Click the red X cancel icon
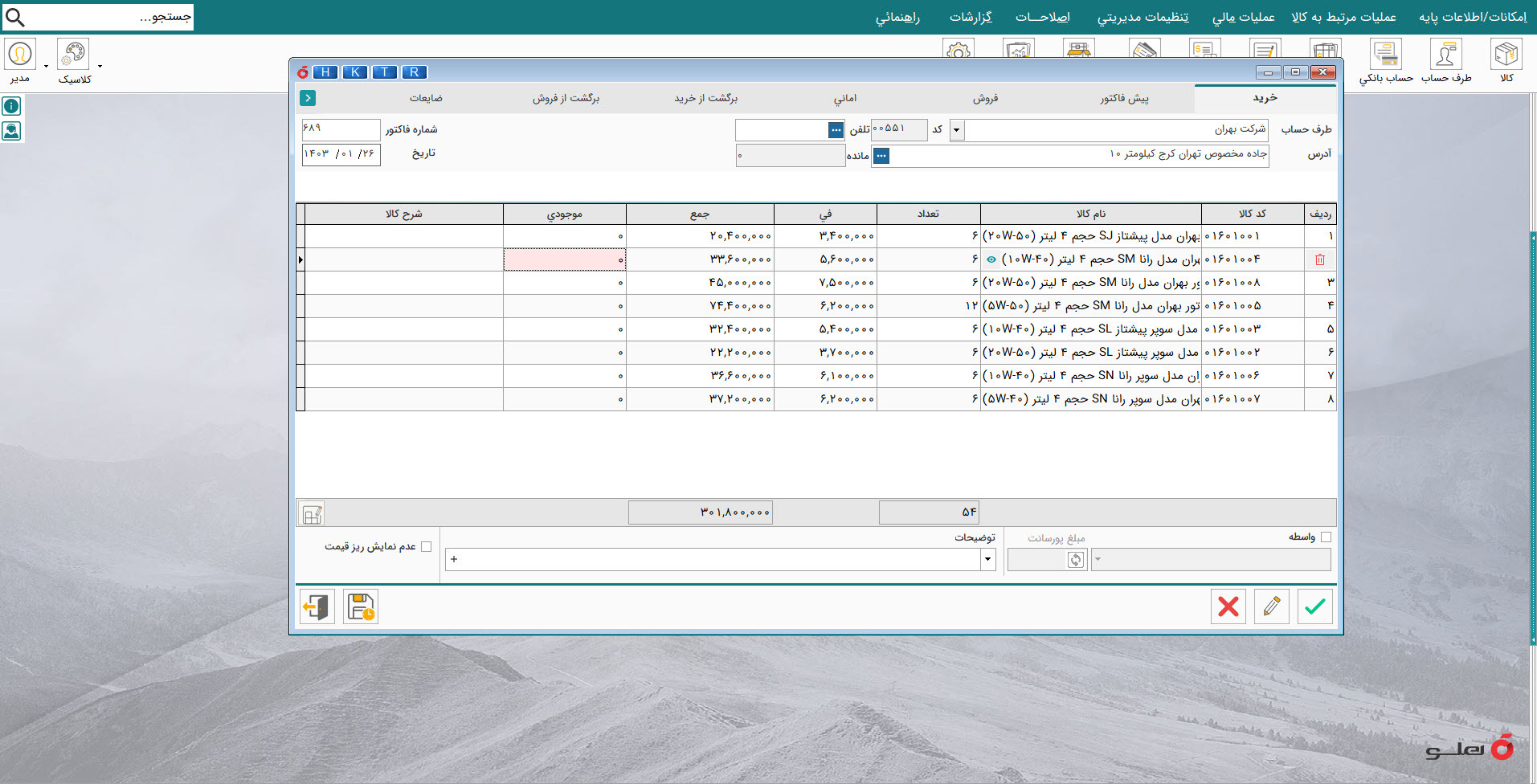The height and width of the screenshot is (784, 1537). 1228,606
